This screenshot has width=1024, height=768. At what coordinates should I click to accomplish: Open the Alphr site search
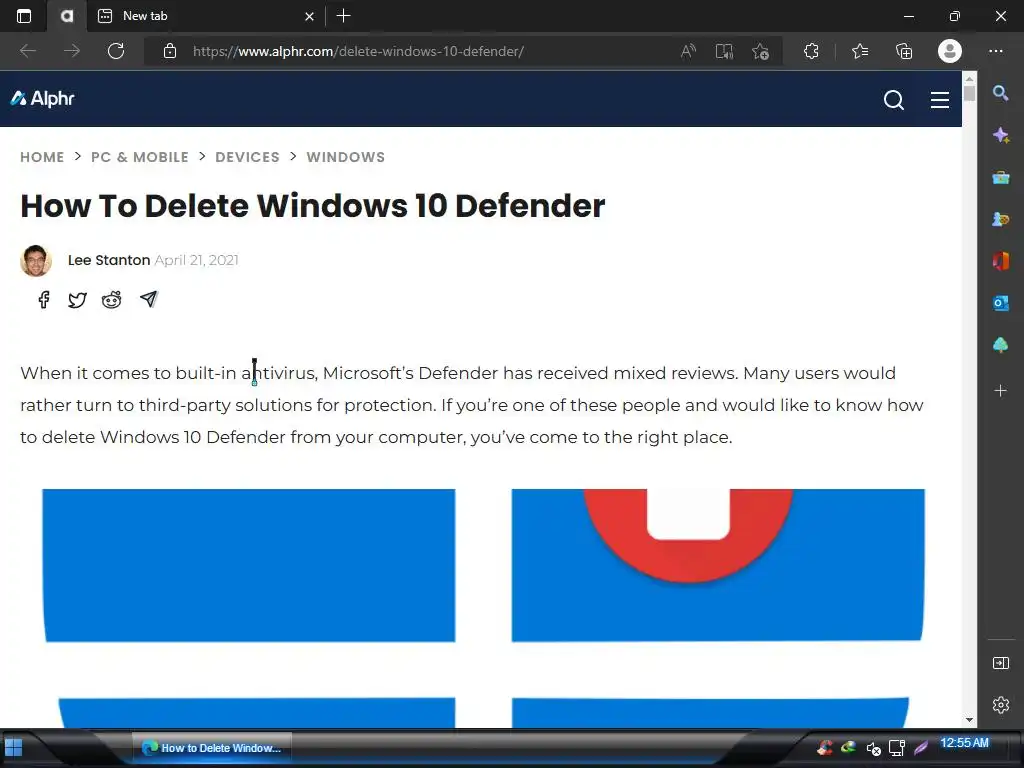click(893, 100)
